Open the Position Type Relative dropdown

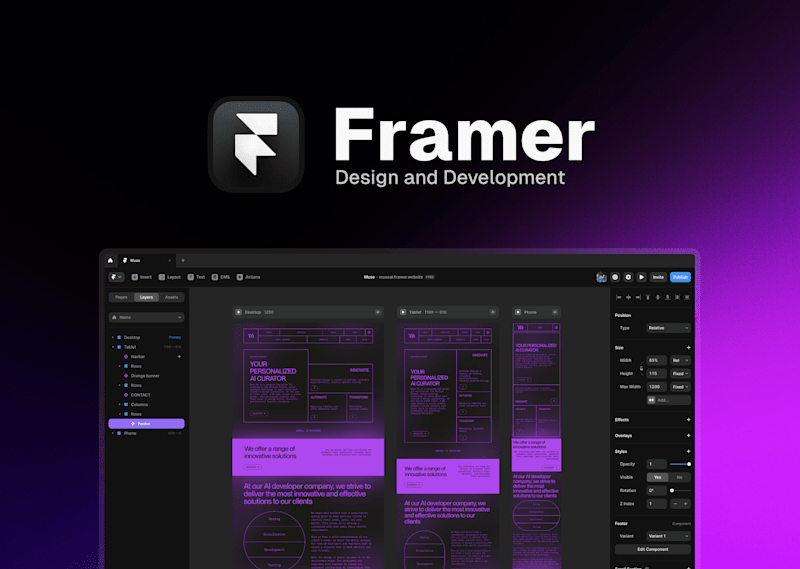pos(668,328)
